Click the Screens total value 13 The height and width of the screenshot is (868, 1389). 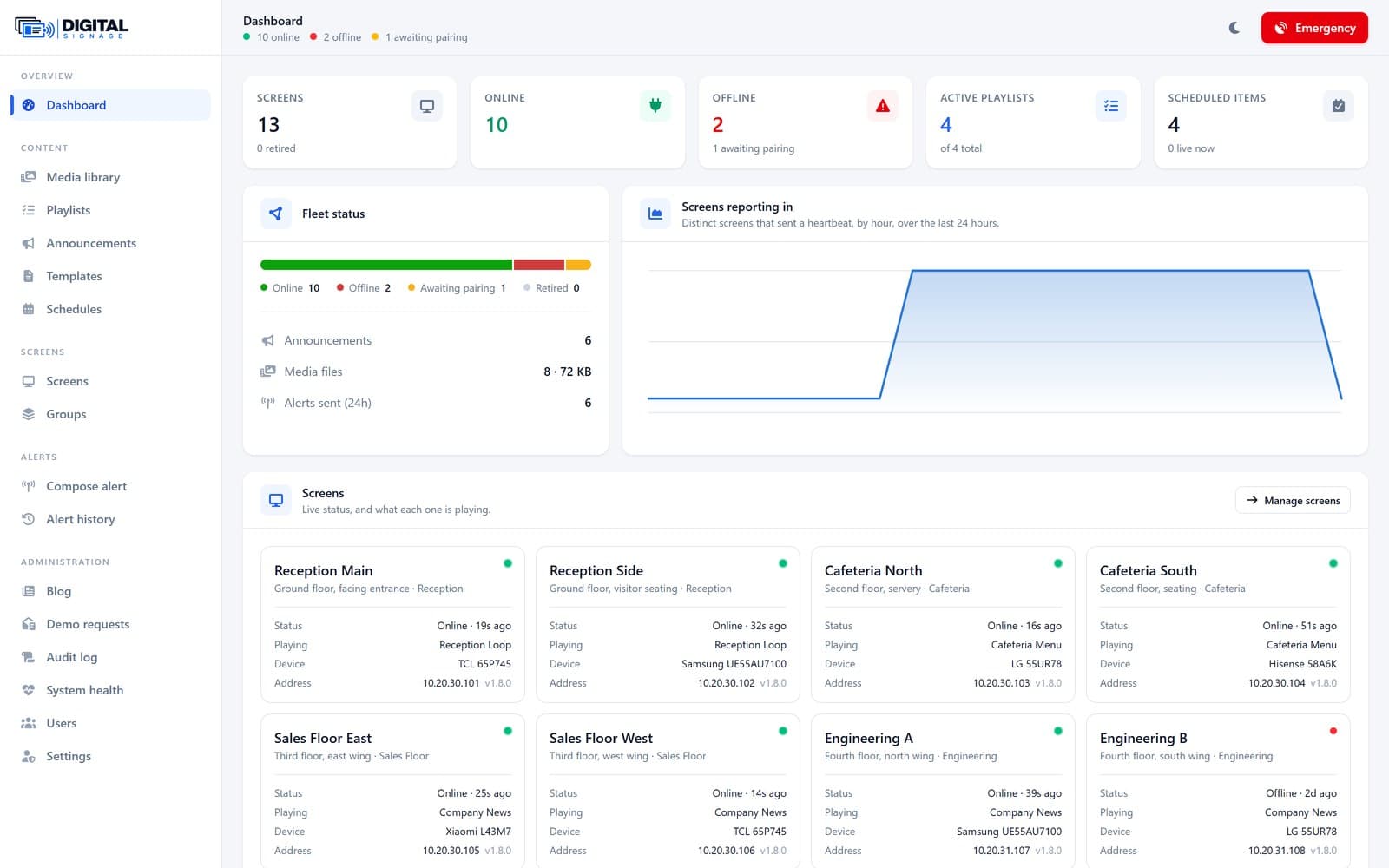click(268, 125)
